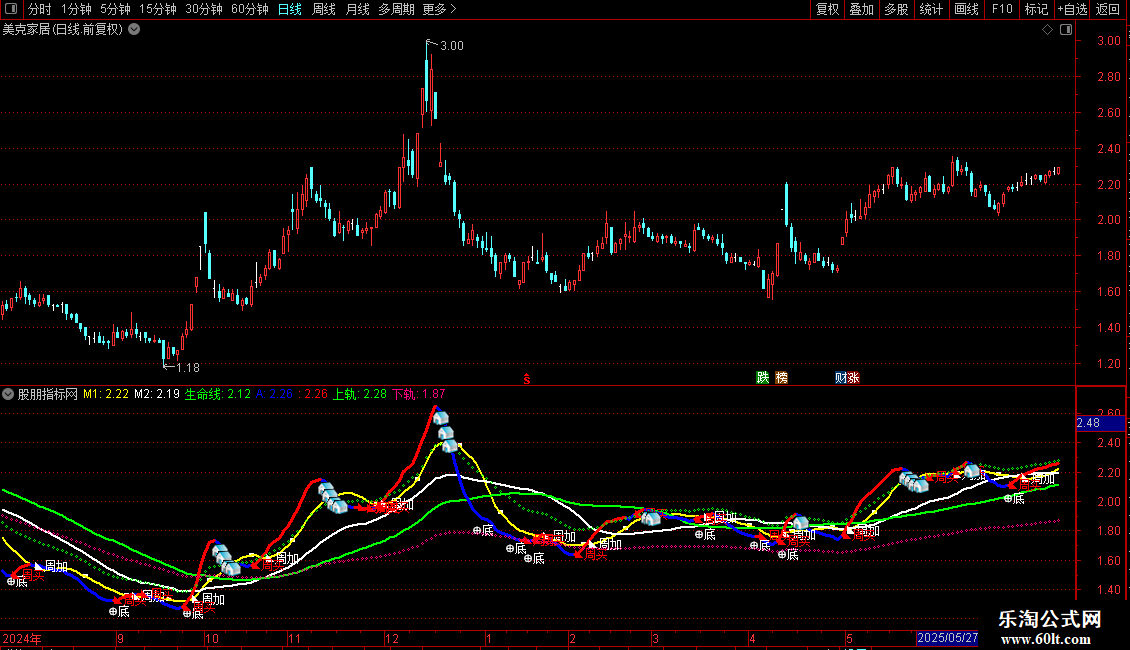Click the orange 榜 event tag
1130x650 pixels.
point(781,378)
